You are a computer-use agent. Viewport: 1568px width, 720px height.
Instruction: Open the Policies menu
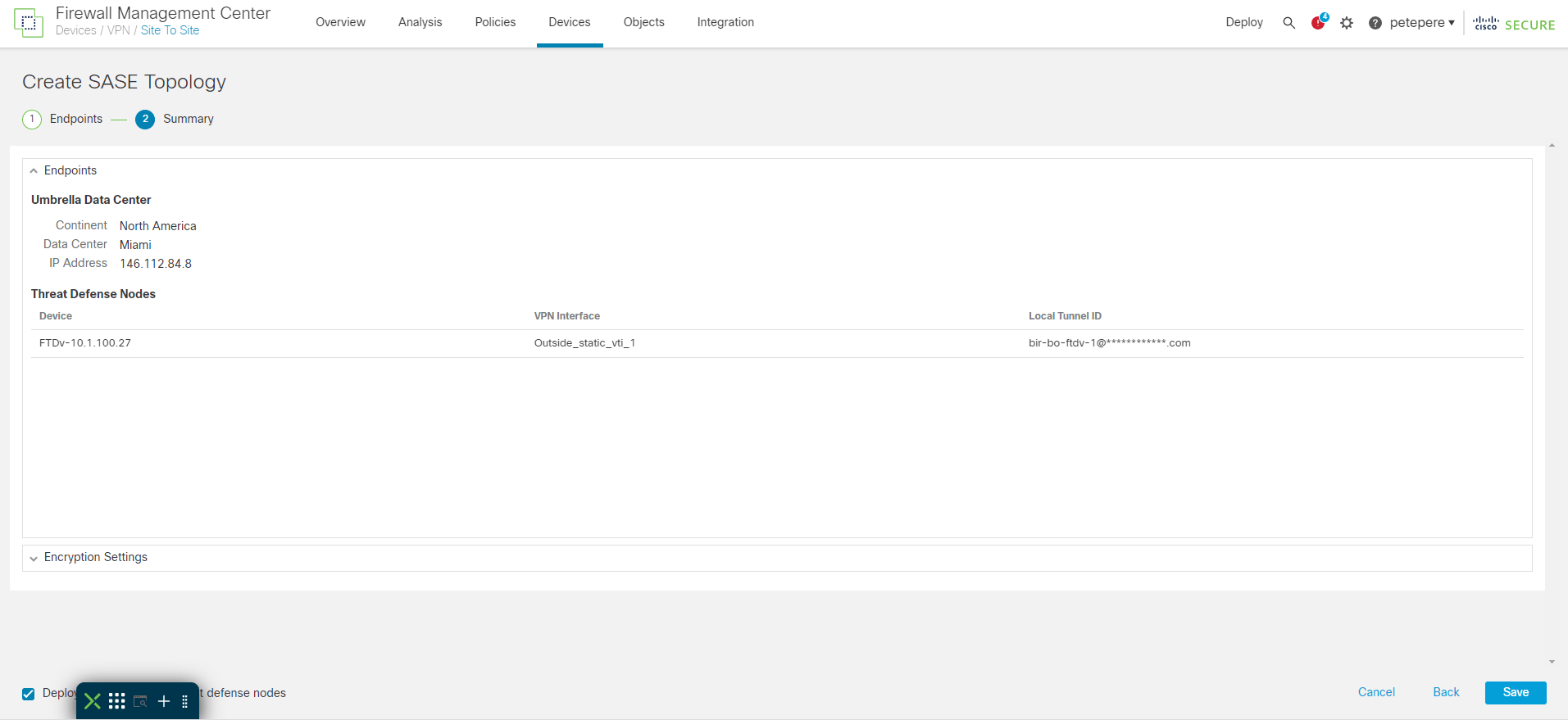click(496, 22)
